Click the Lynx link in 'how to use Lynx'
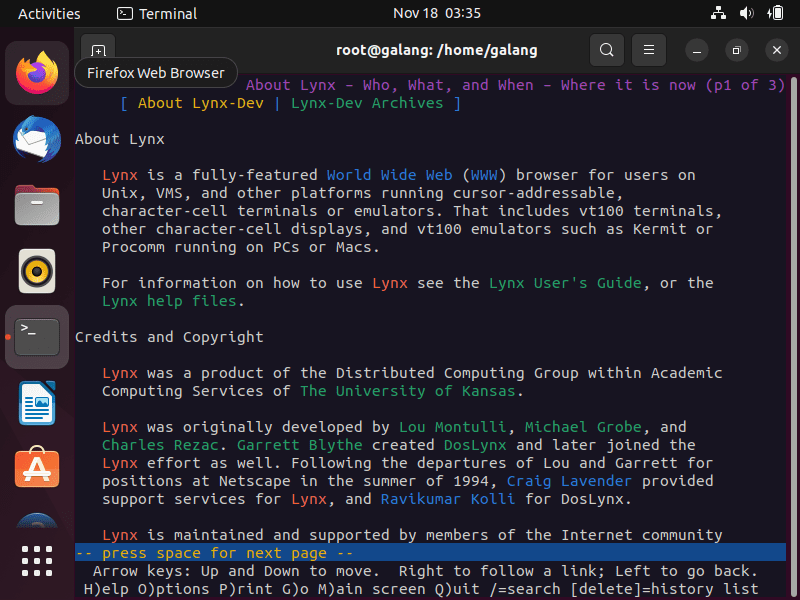The height and width of the screenshot is (600, 800). coord(390,283)
